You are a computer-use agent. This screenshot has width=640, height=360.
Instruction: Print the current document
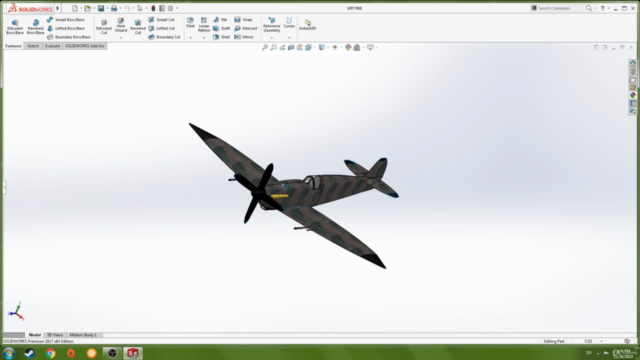point(114,8)
